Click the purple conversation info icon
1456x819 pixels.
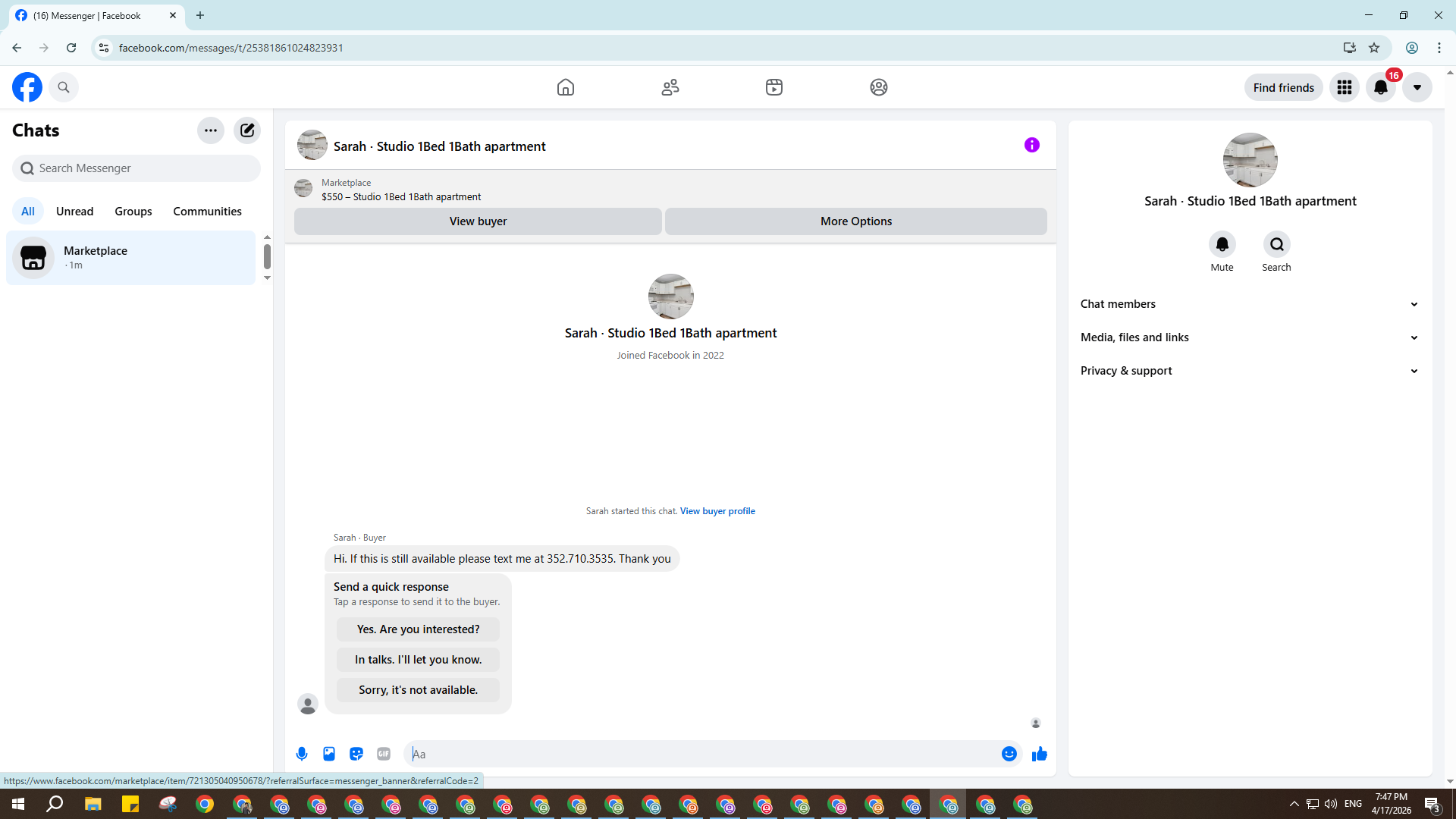point(1031,145)
